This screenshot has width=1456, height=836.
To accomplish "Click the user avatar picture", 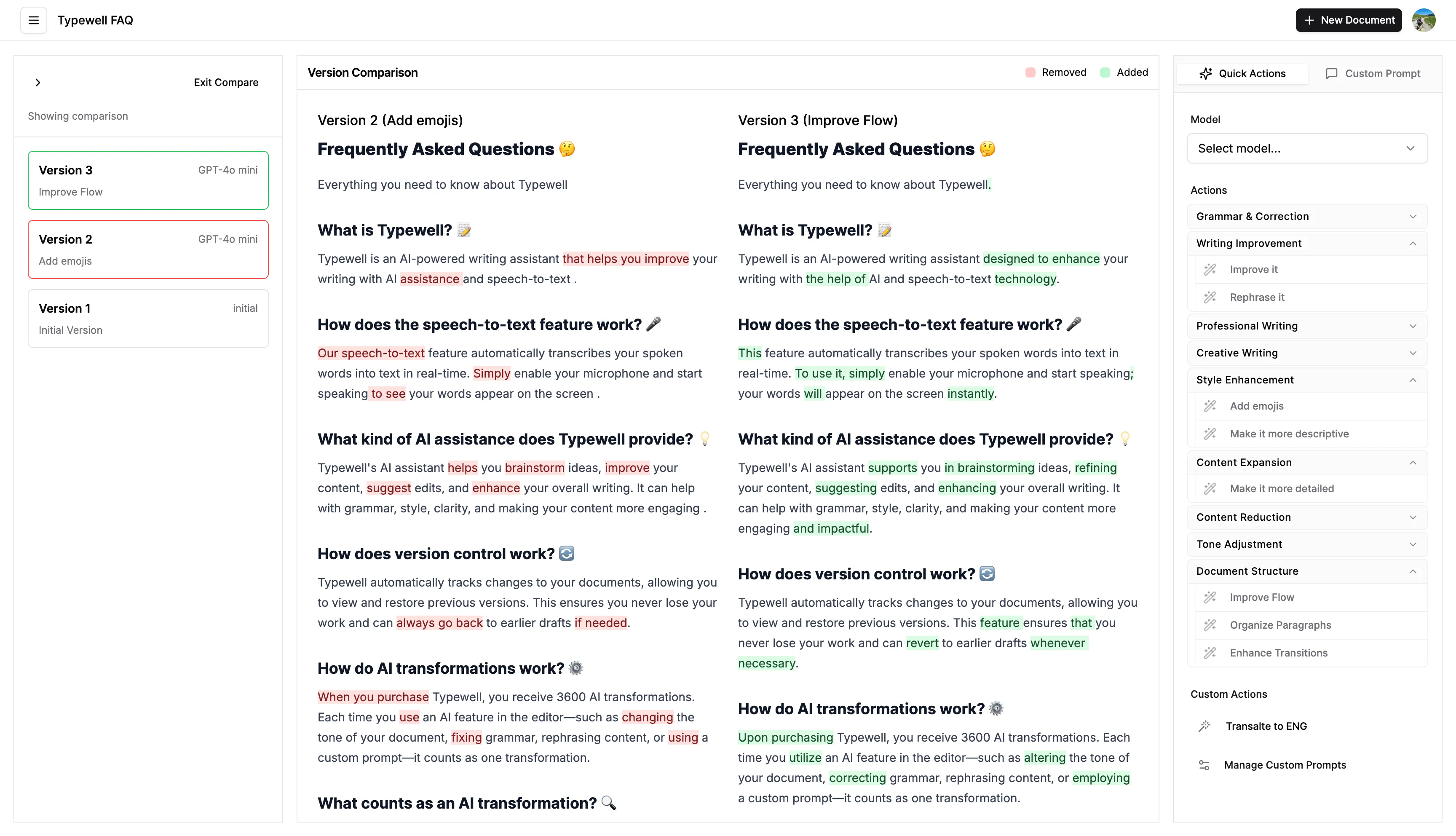I will pos(1424,20).
